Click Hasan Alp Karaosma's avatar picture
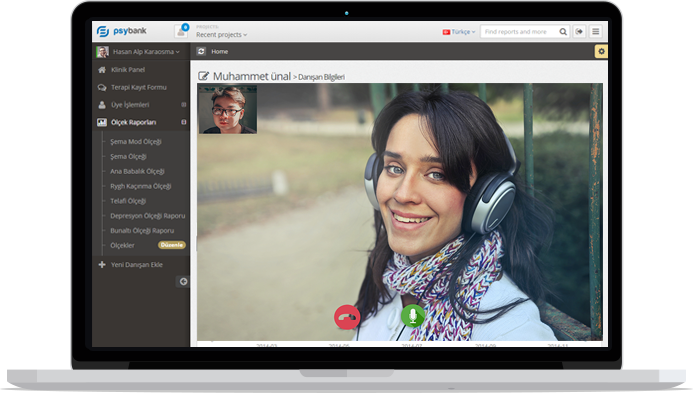 click(102, 52)
